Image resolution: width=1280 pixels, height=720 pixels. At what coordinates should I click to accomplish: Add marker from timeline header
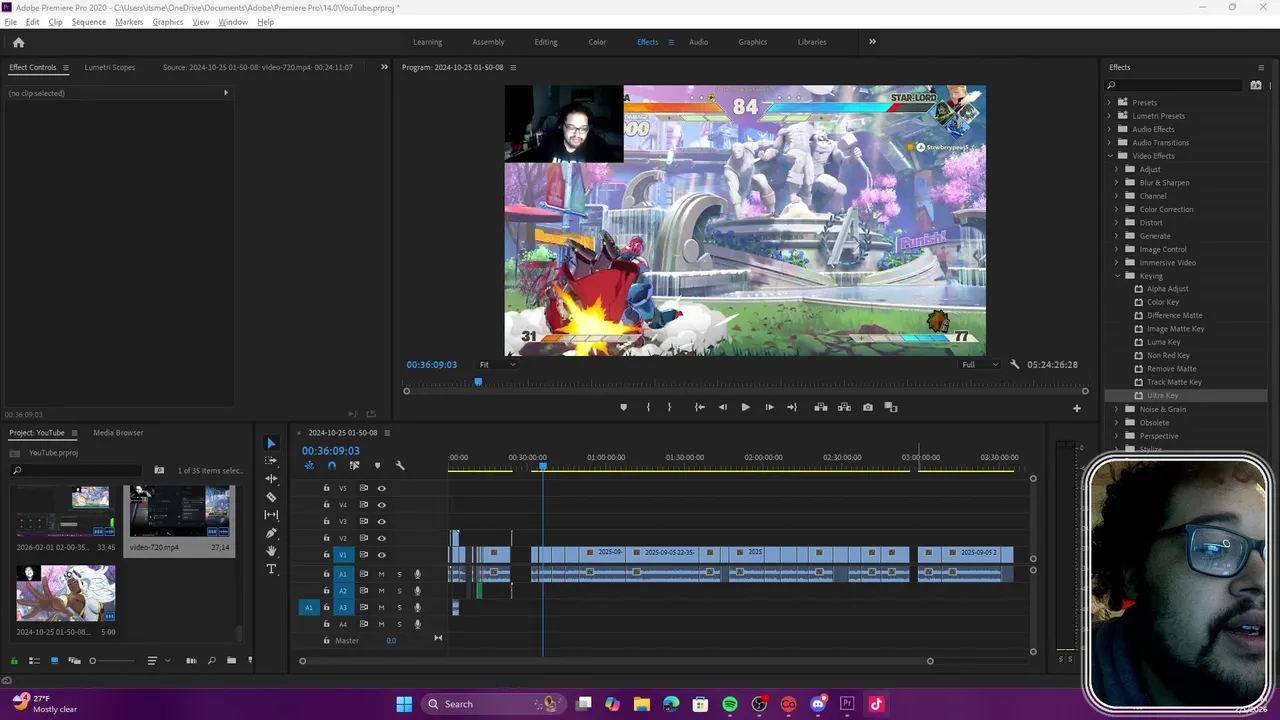[x=377, y=465]
